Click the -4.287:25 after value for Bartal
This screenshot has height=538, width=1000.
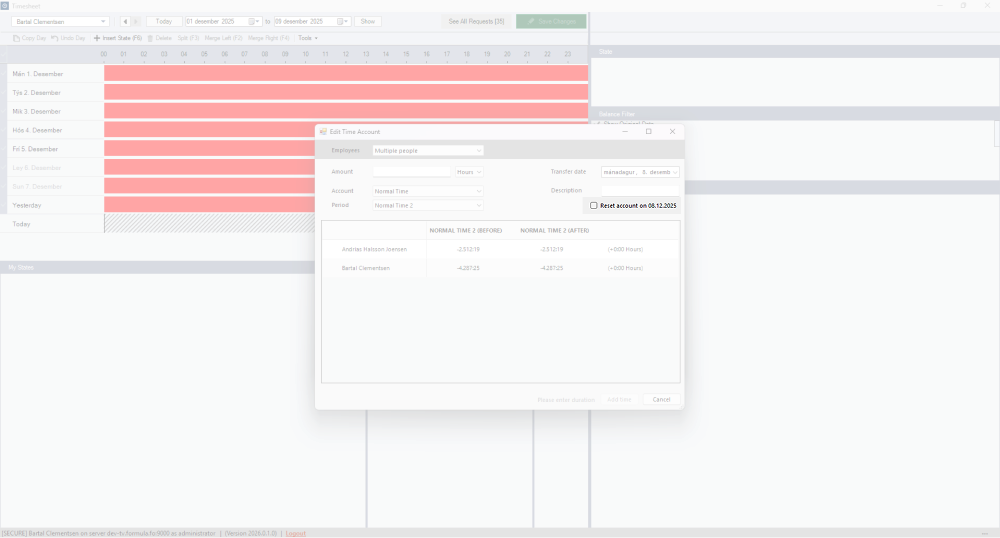[552, 268]
